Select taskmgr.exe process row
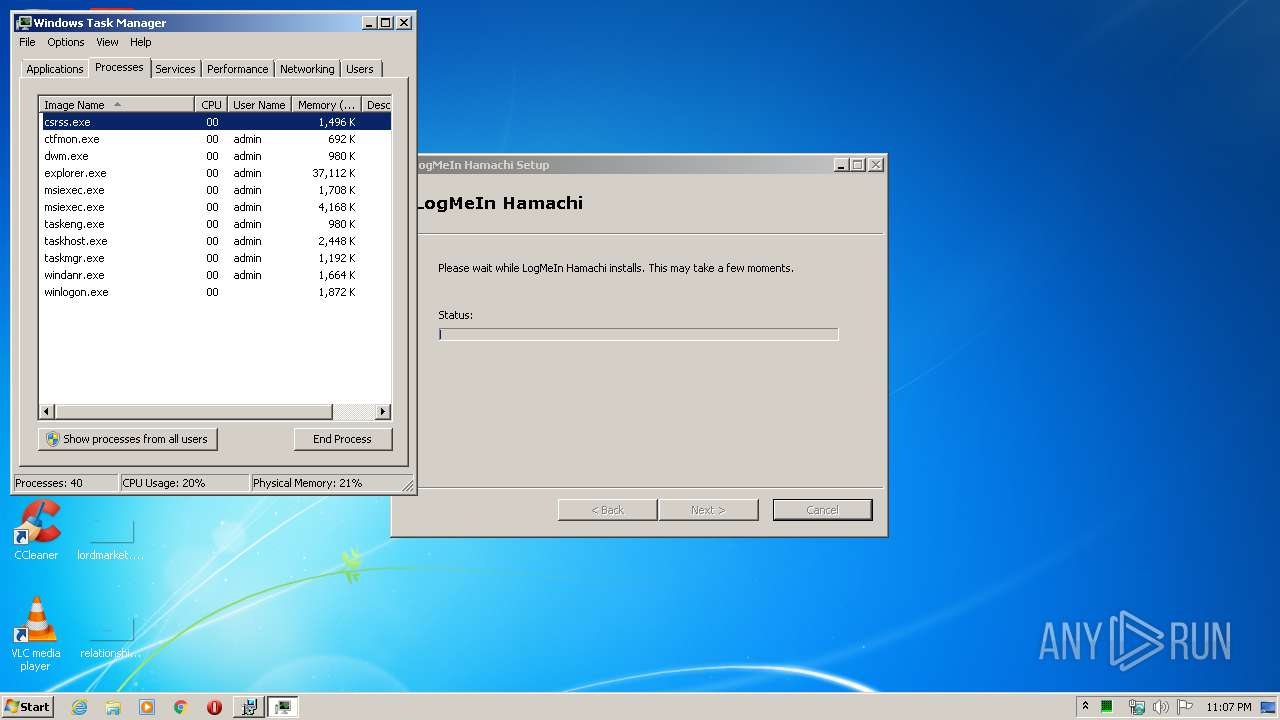Screen dimensions: 1280x720 click(215, 258)
